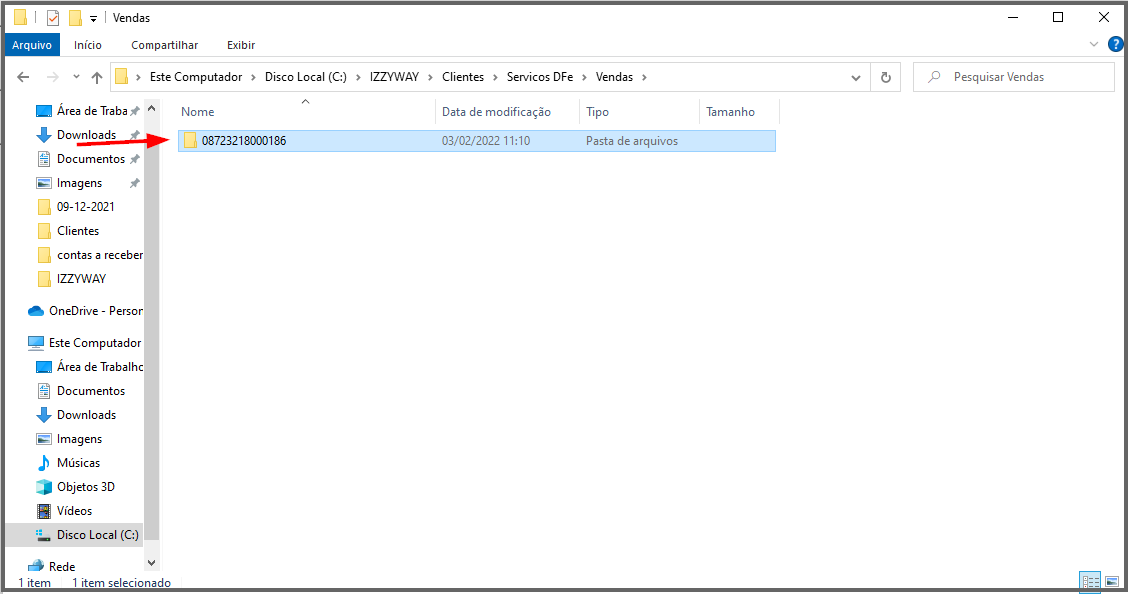Screen dimensions: 1128x594
Task: Open the Arquivo menu
Action: [x=31, y=45]
